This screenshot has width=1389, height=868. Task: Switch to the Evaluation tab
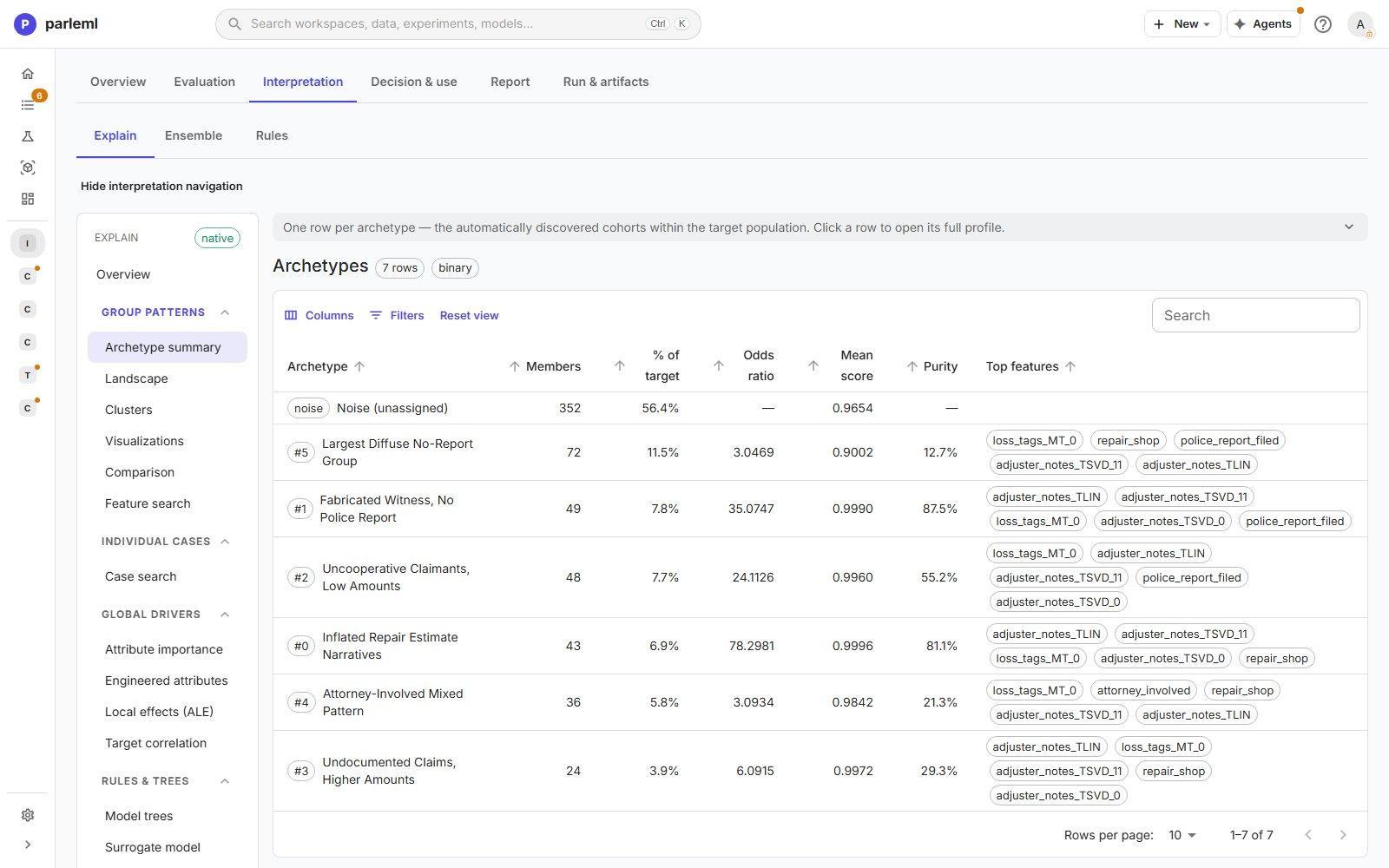(x=204, y=82)
